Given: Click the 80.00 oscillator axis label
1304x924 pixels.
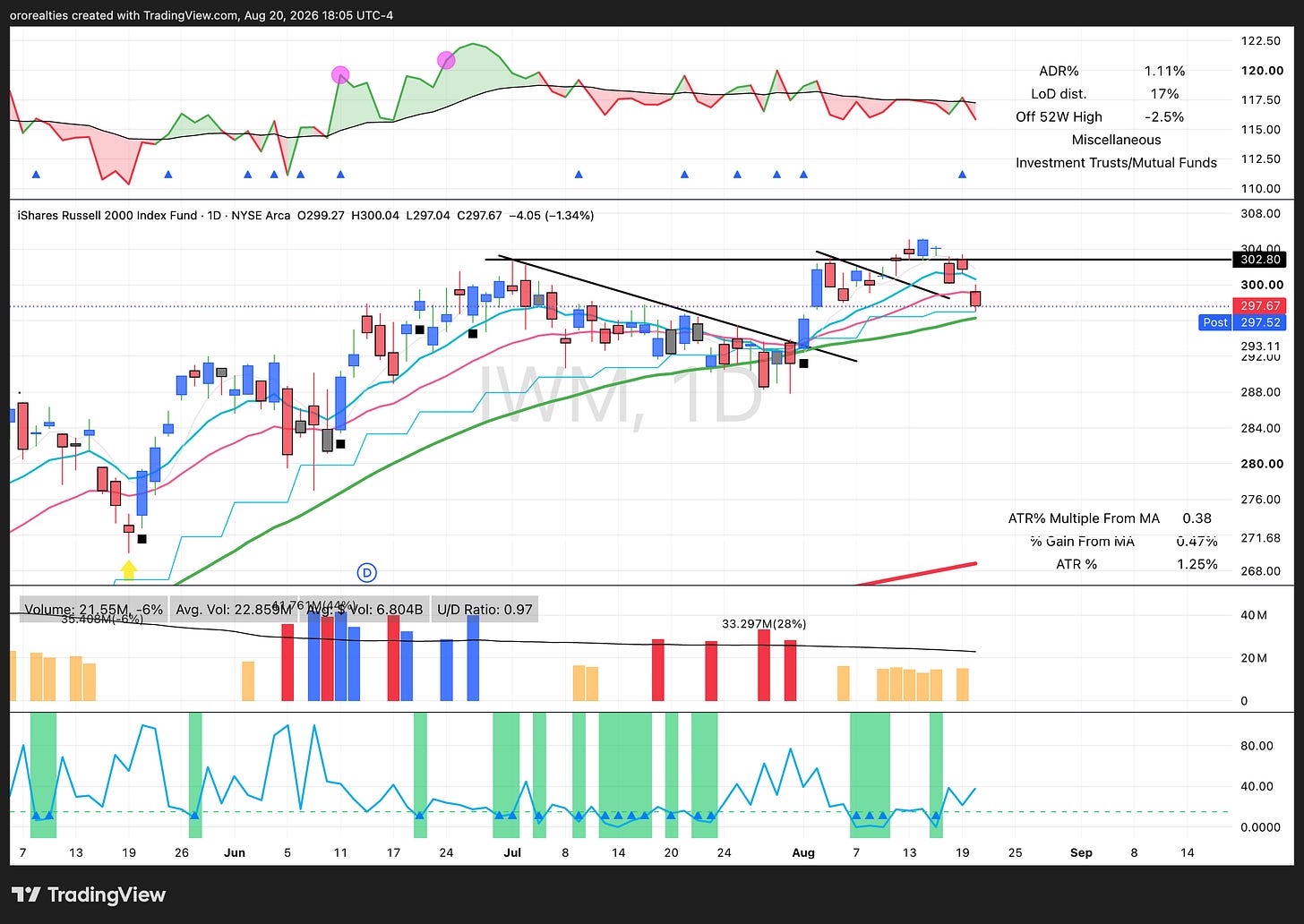Looking at the screenshot, I should 1257,746.
